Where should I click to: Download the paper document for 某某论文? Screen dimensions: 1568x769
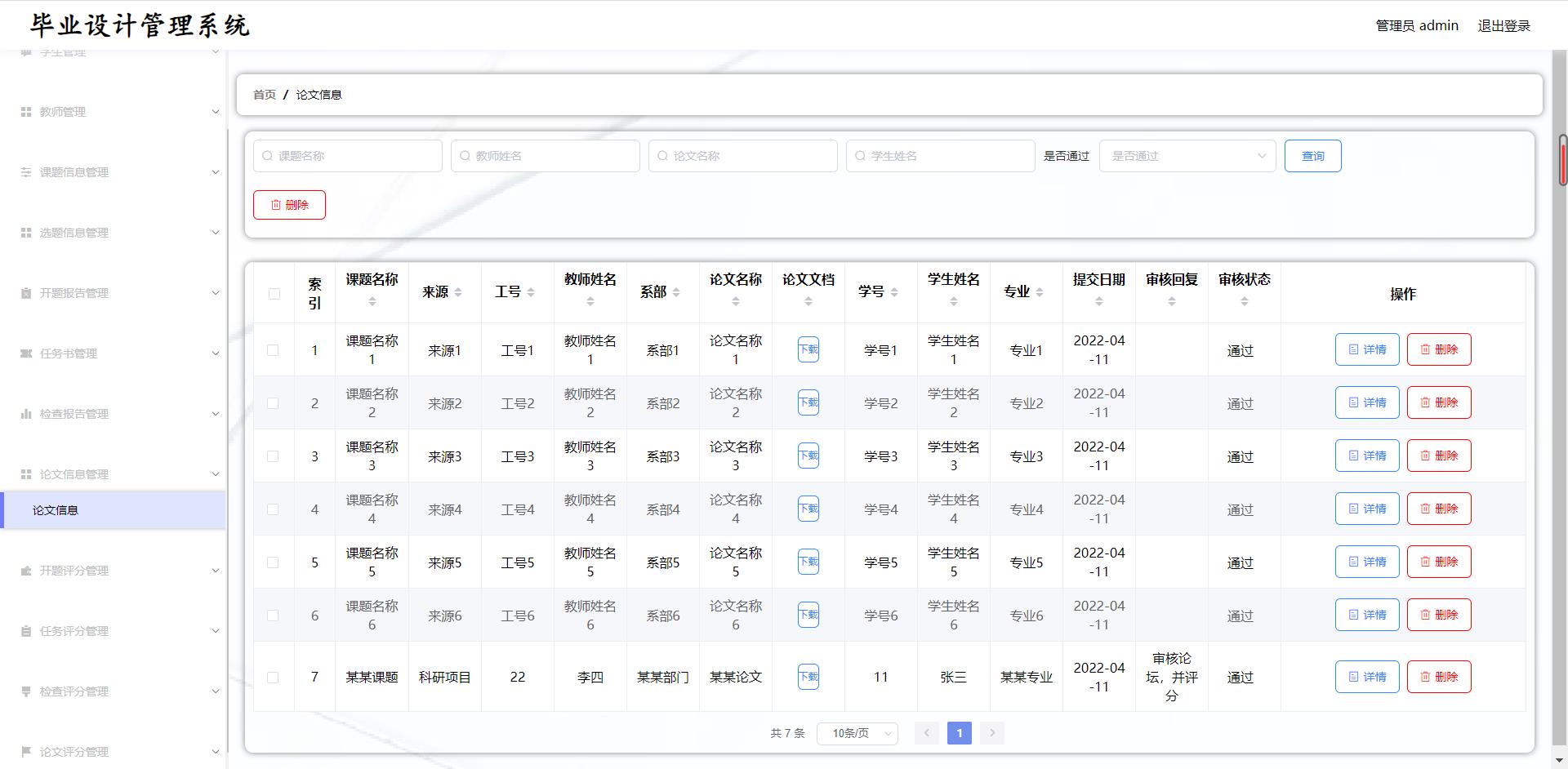pyautogui.click(x=808, y=677)
